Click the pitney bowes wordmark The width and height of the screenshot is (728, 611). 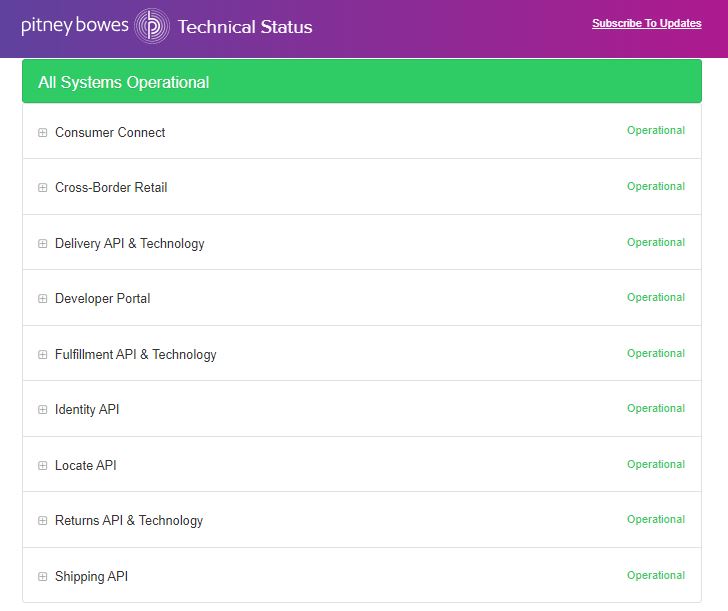click(75, 26)
